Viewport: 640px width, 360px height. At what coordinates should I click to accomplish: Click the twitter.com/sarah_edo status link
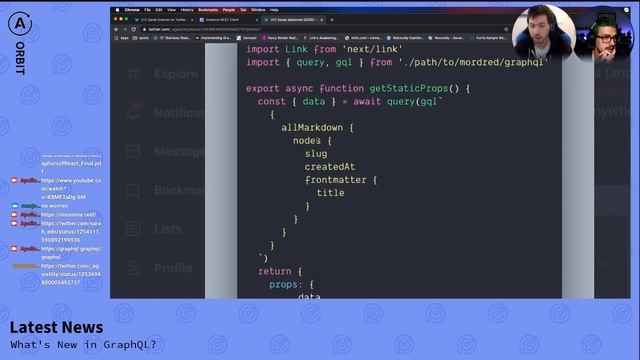click(x=71, y=232)
